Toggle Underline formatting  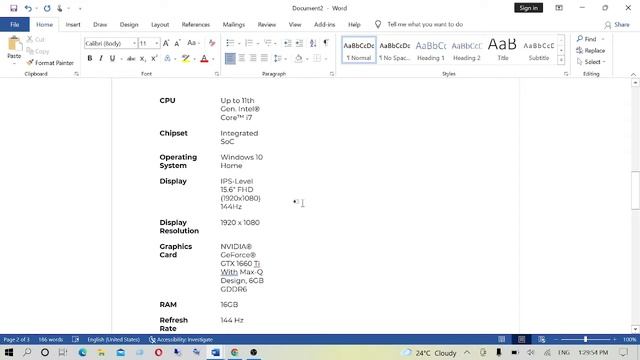coord(112,59)
